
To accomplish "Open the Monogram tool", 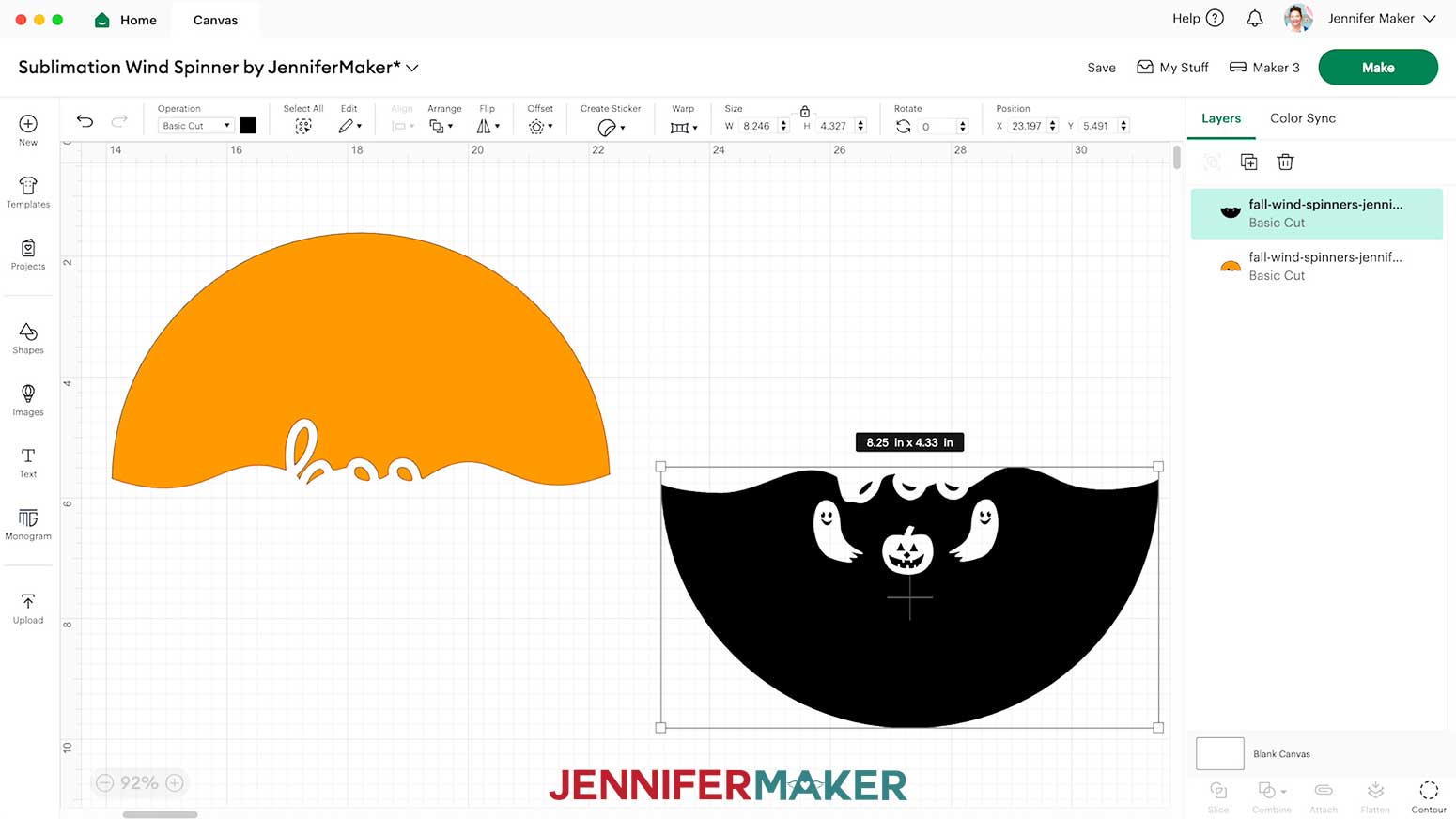I will 28,524.
